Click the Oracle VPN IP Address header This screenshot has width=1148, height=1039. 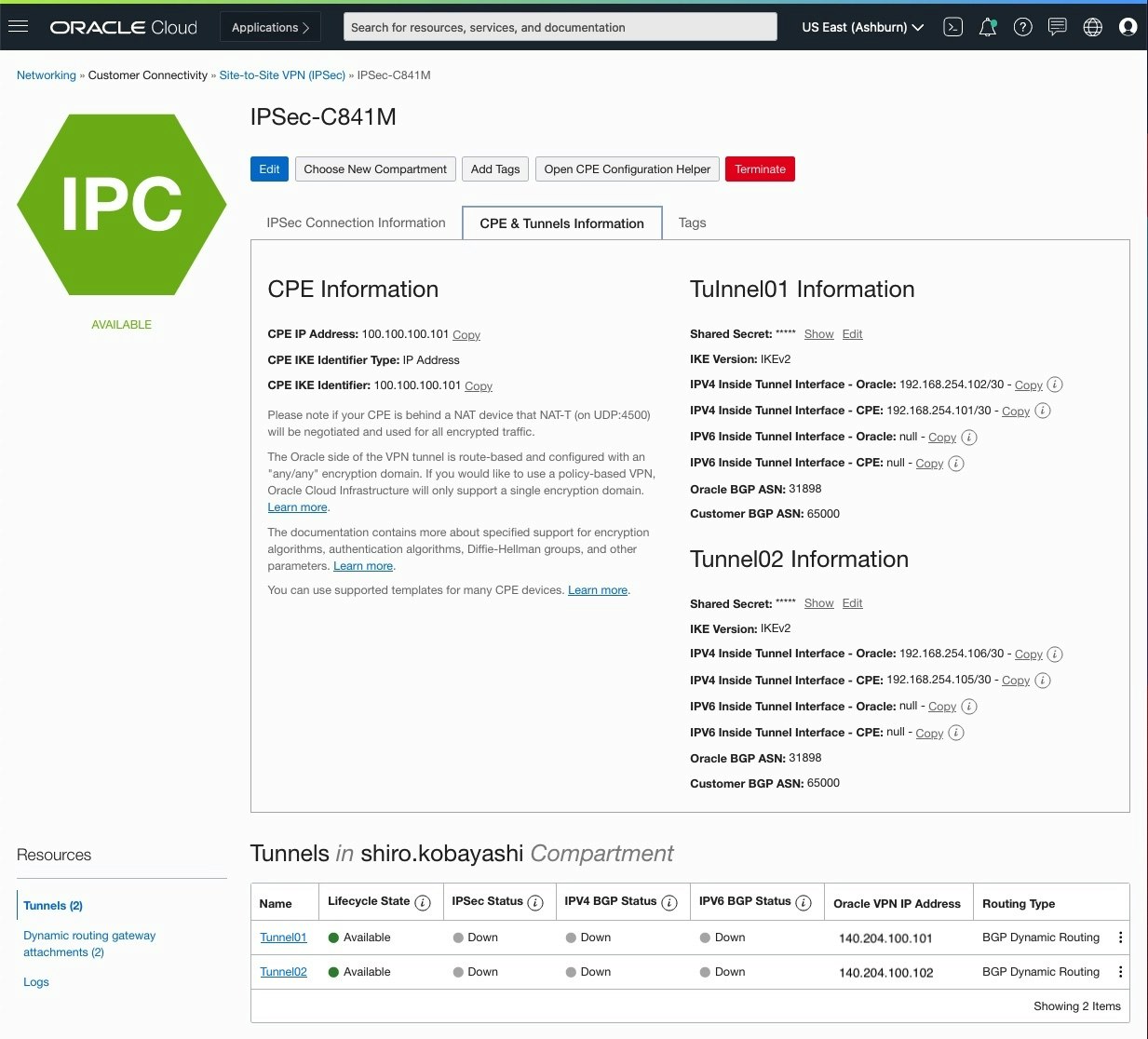coord(897,904)
